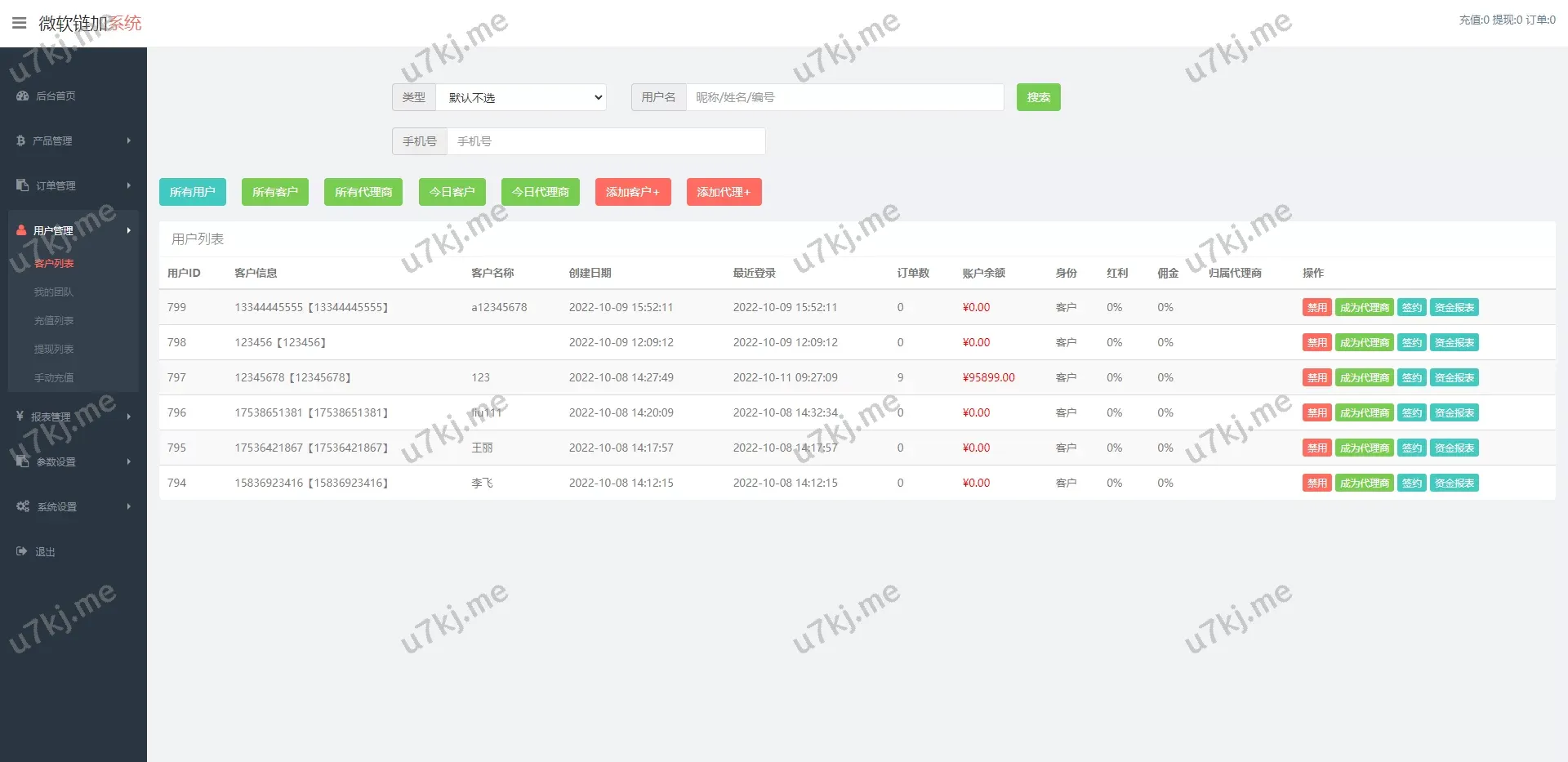
Task: Open 充值列表 in the sidebar submenu
Action: [x=54, y=321]
